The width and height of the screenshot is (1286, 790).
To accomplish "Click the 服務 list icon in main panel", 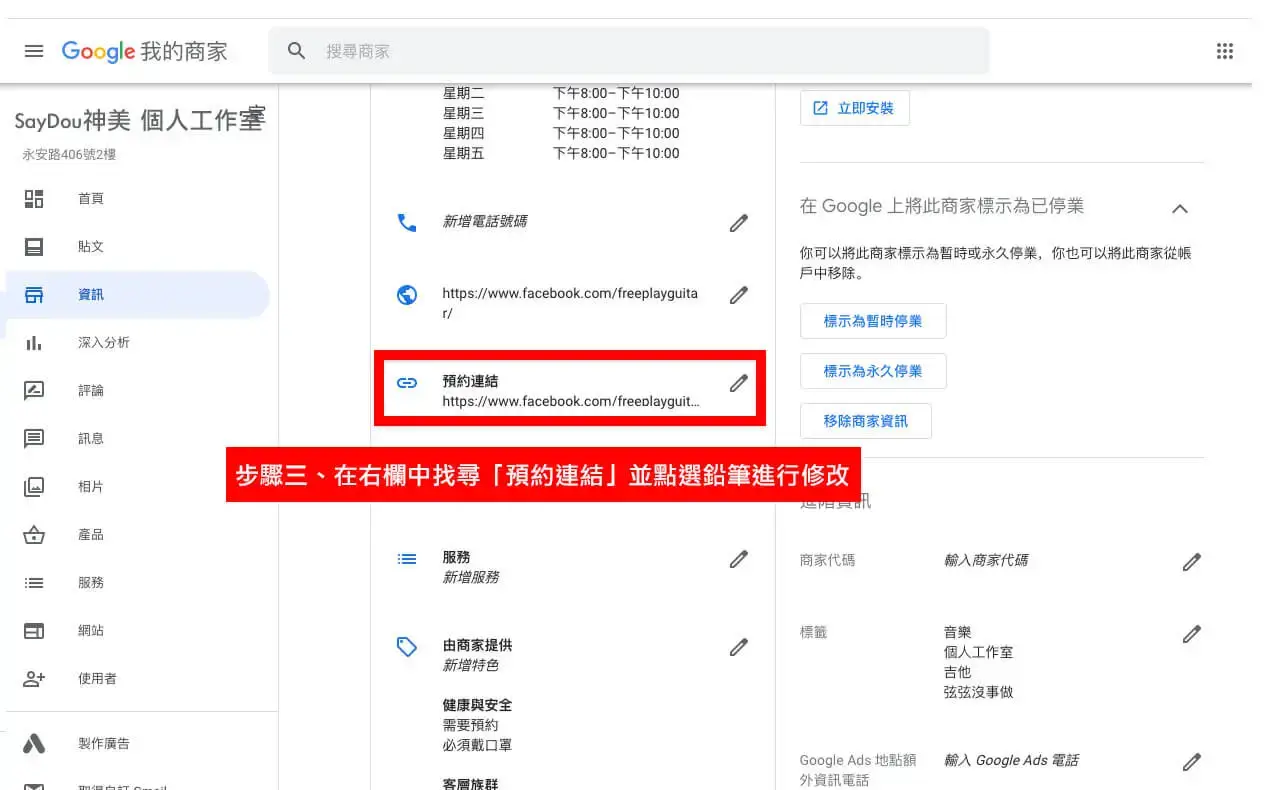I will tap(407, 559).
